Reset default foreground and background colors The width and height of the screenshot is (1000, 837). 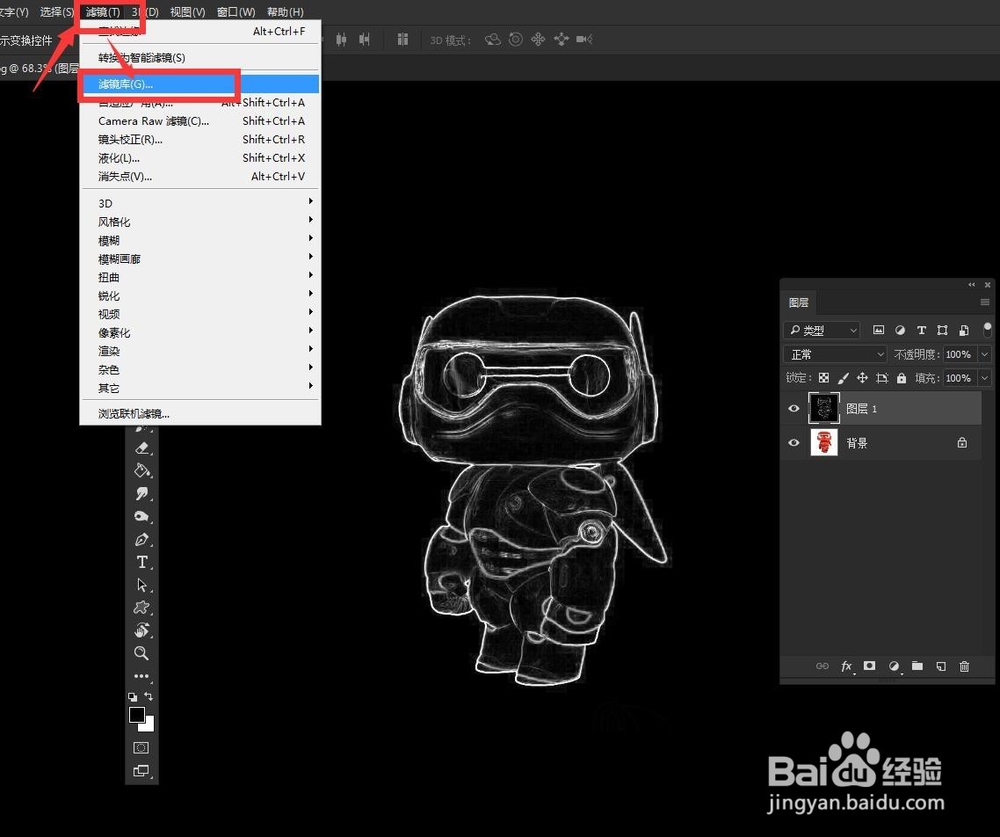[x=132, y=697]
